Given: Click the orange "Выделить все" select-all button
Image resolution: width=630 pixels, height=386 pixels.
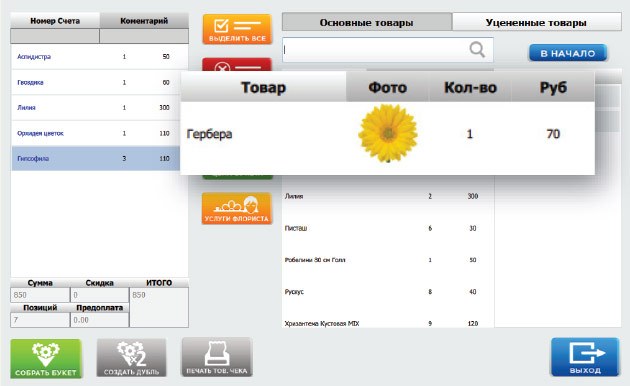Looking at the screenshot, I should coord(237,29).
